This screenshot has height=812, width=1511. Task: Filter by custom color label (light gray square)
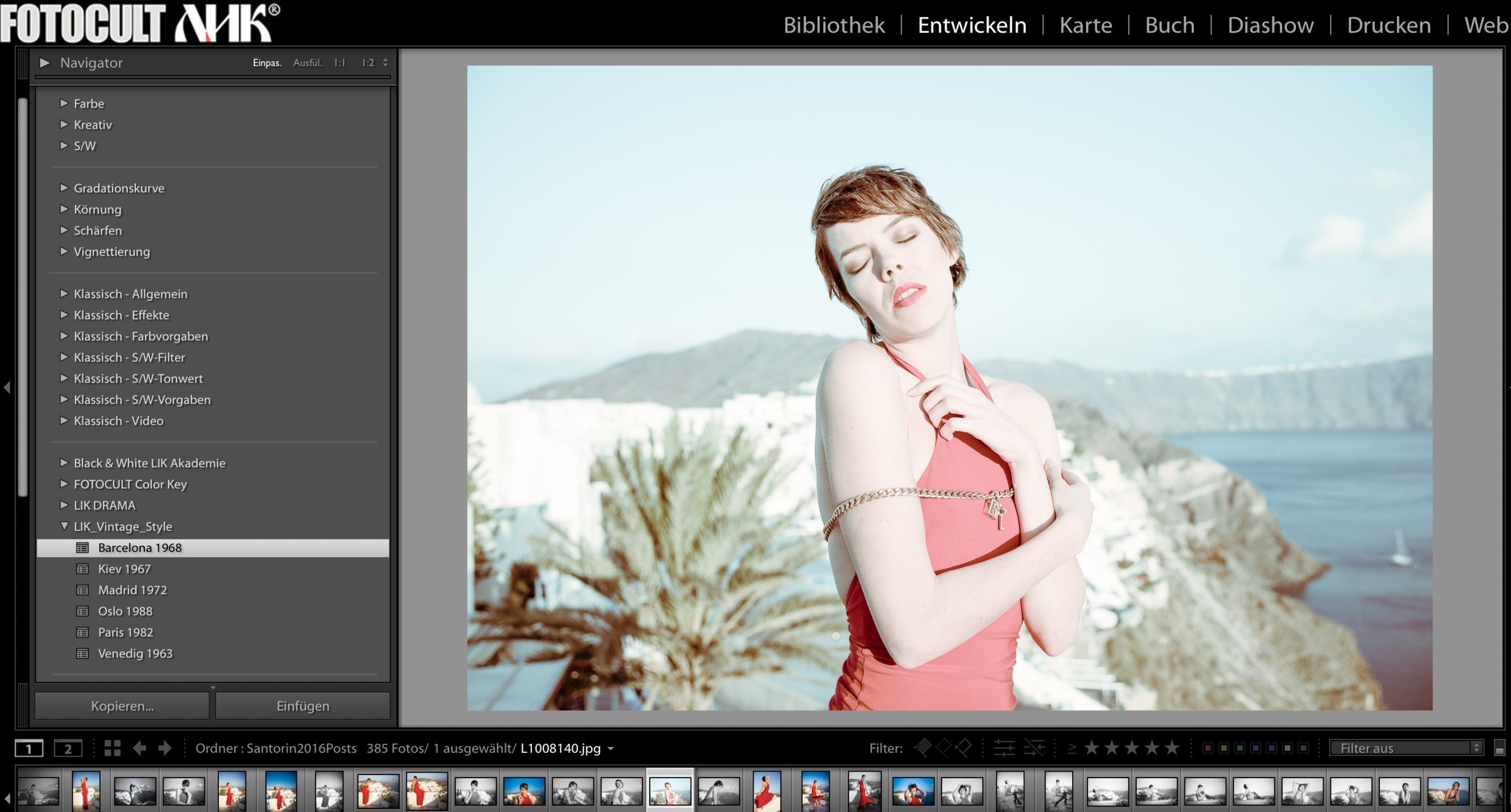click(x=1287, y=748)
